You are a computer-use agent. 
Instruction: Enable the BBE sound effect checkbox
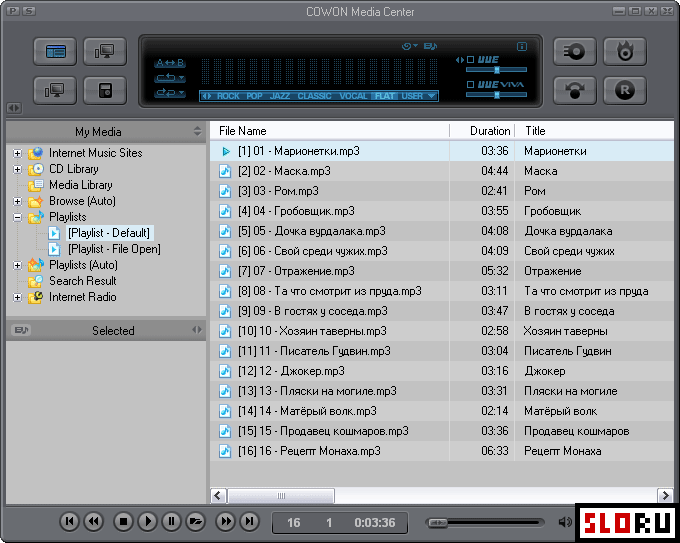click(x=471, y=60)
